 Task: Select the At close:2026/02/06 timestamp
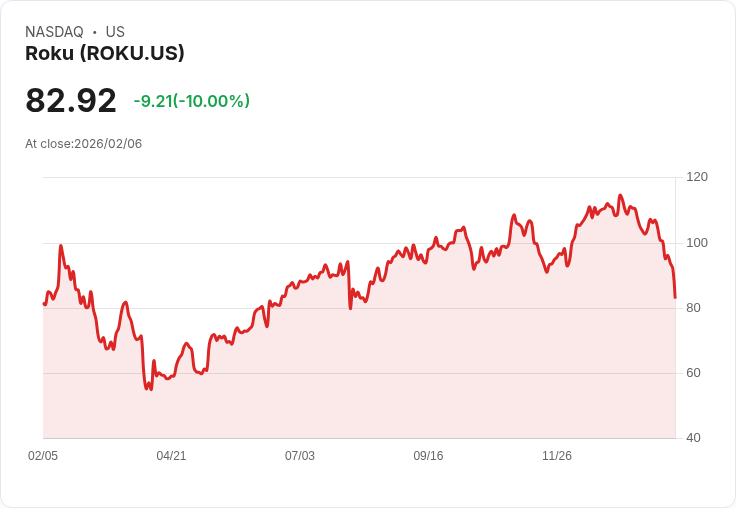point(84,144)
